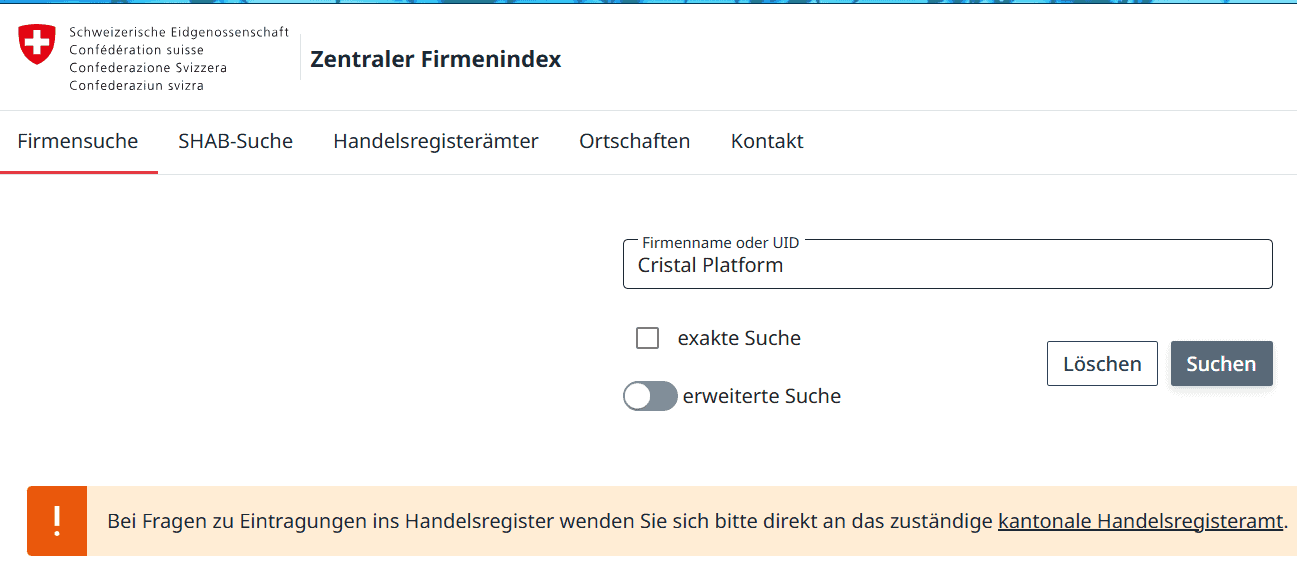Focus the Firmenname oder UID search field
This screenshot has width=1297, height=568.
pyautogui.click(x=946, y=266)
